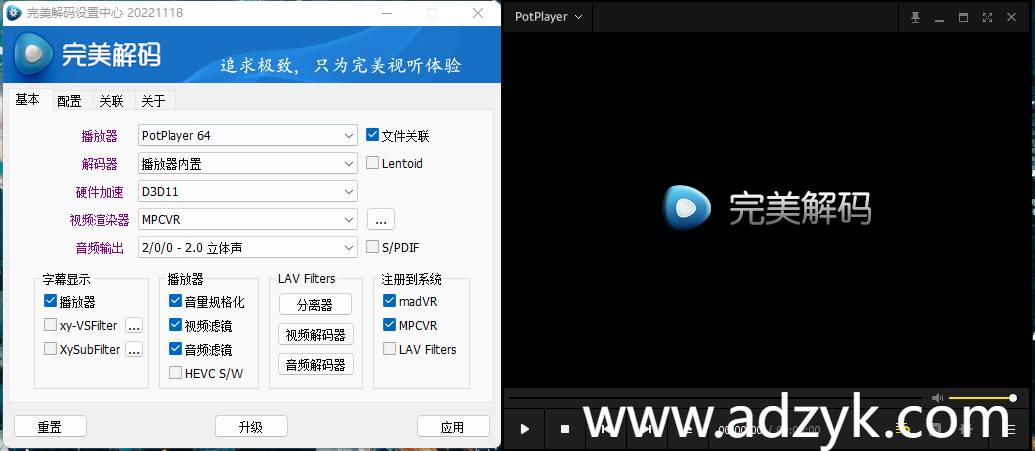This screenshot has height=451, width=1035.
Task: Maximize the PotPlayer window
Action: 963,17
